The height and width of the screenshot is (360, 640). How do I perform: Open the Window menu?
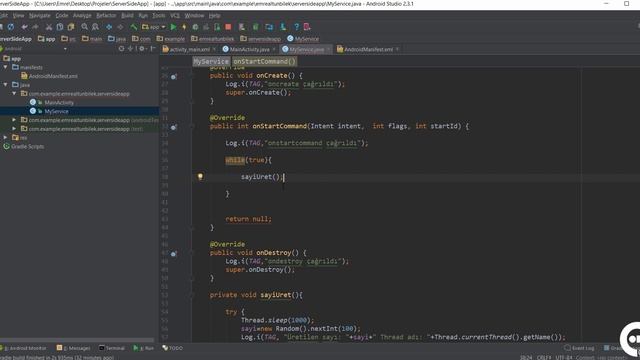click(x=194, y=16)
